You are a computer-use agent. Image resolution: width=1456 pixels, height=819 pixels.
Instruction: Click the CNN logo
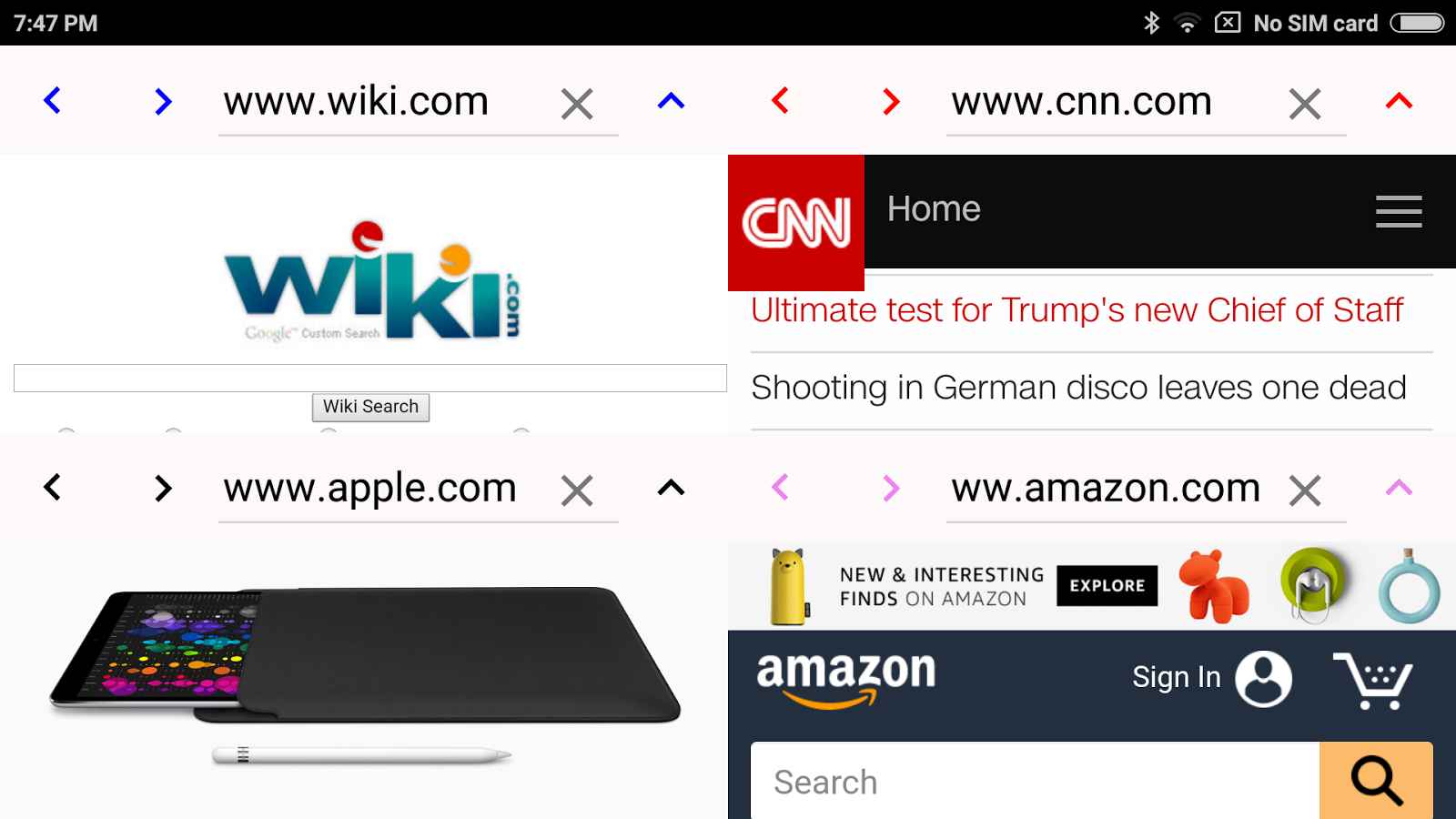pos(796,223)
